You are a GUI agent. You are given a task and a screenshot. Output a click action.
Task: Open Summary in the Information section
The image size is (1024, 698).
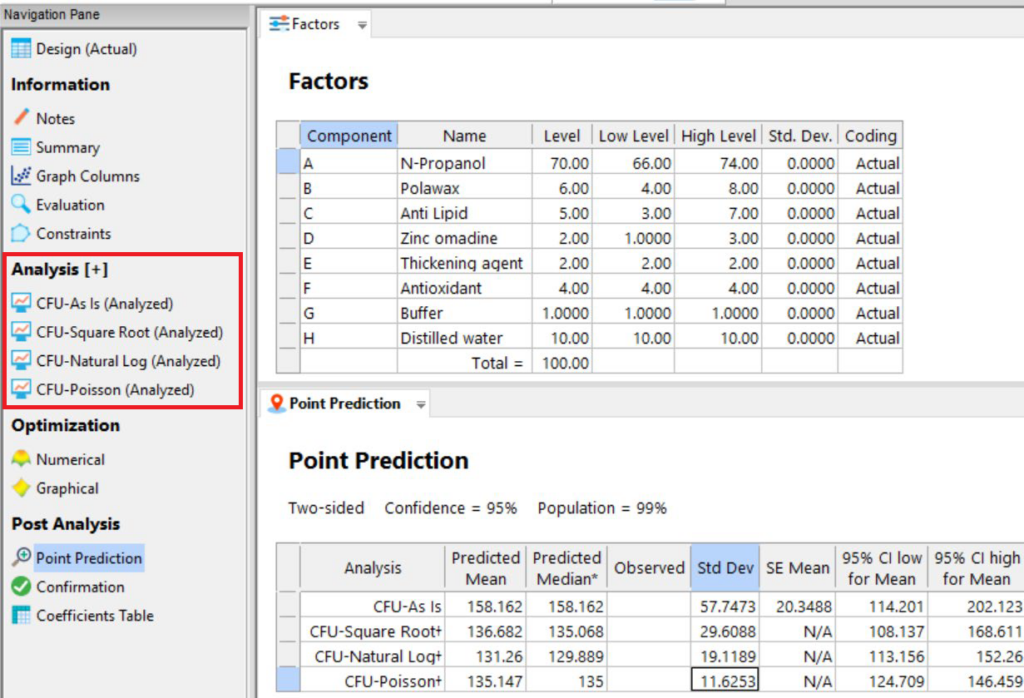coord(68,147)
